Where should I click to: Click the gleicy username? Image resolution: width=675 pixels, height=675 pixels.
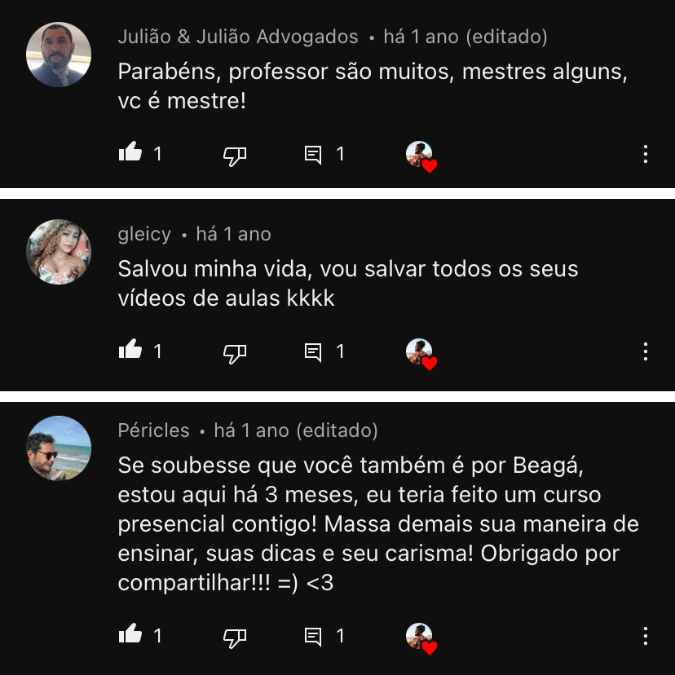coord(145,235)
